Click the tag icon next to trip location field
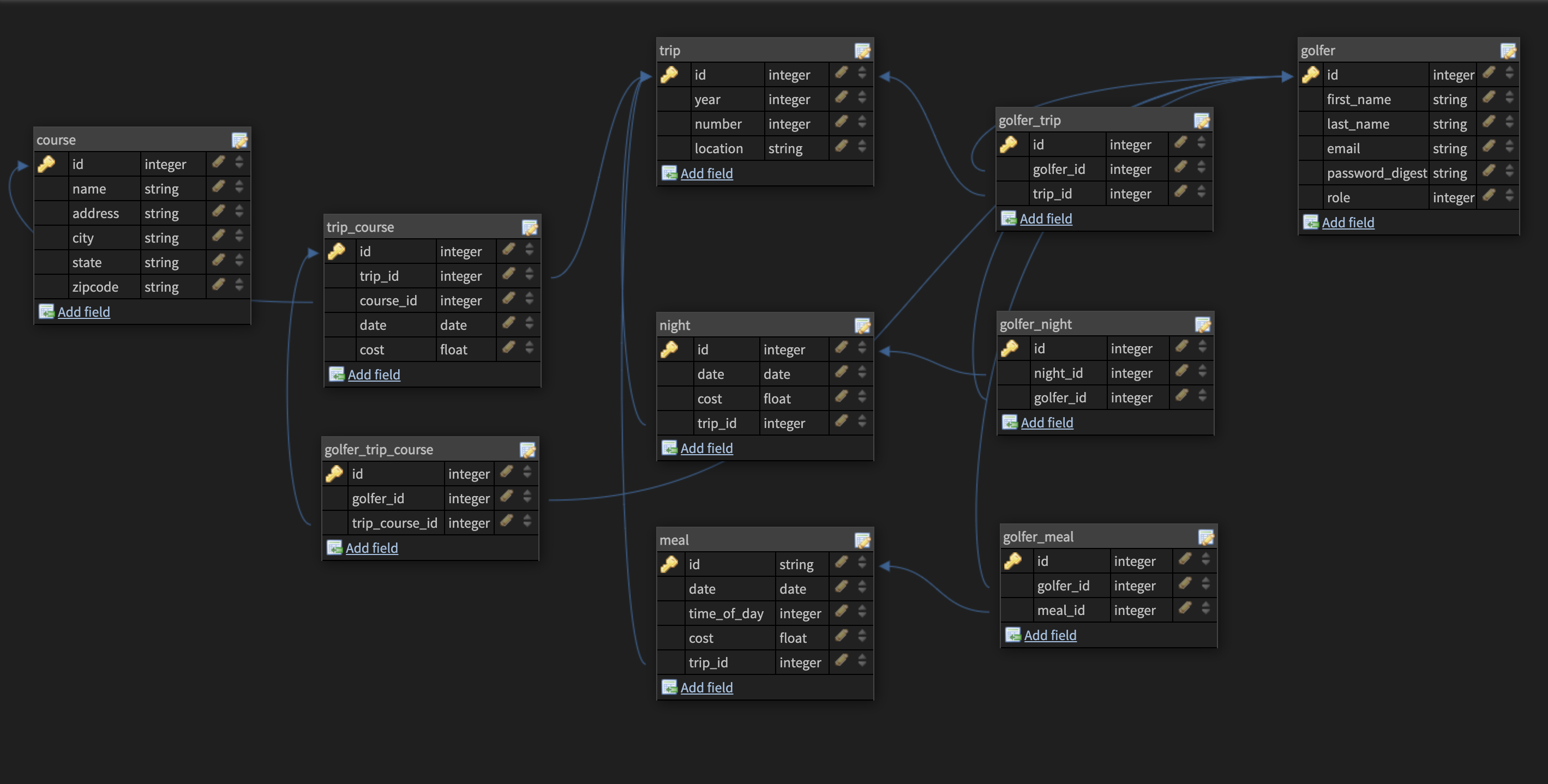Screen dimensions: 1548x784 (x=841, y=148)
